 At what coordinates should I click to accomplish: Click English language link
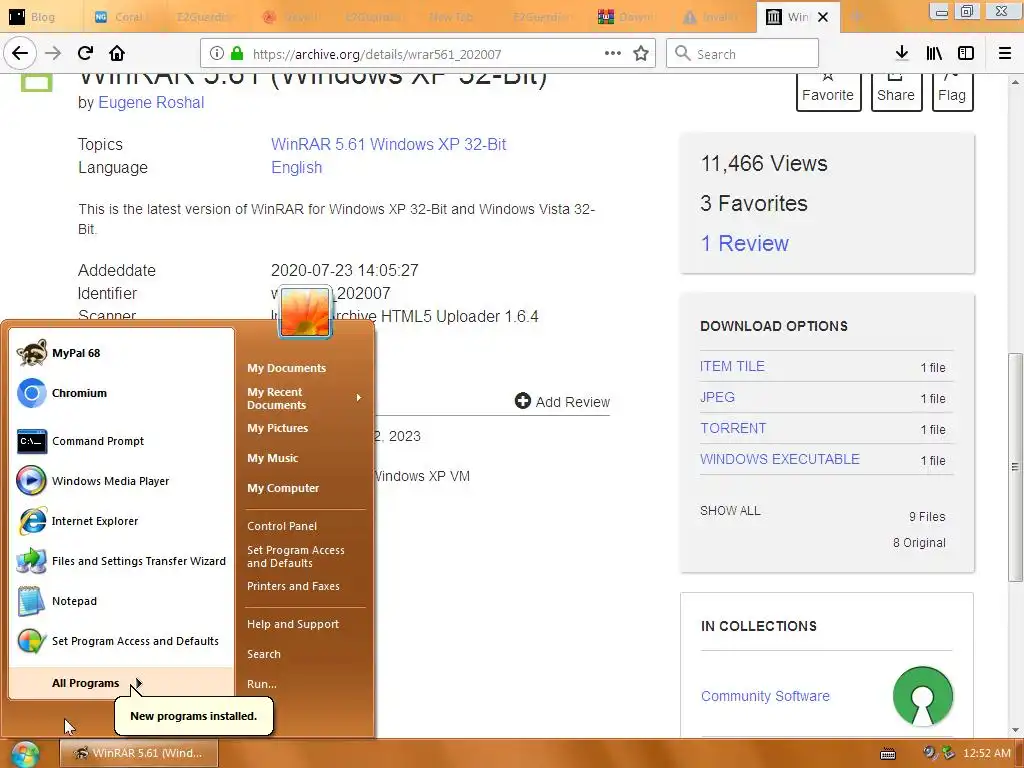tap(296, 168)
